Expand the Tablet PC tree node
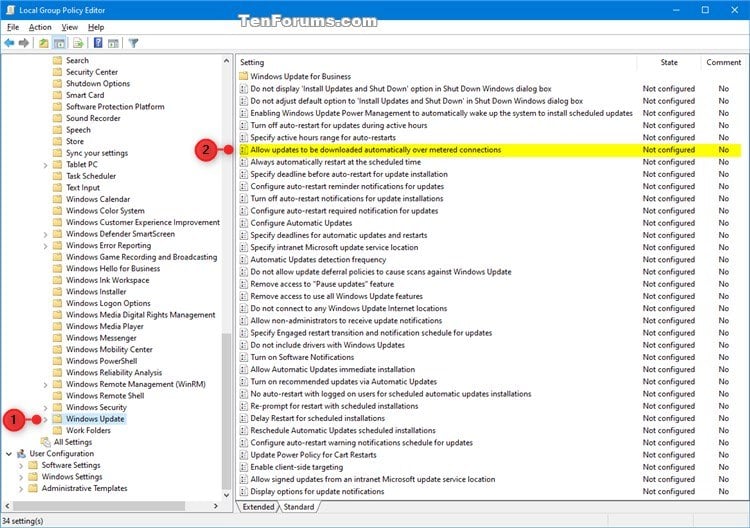750x528 pixels. coord(45,165)
